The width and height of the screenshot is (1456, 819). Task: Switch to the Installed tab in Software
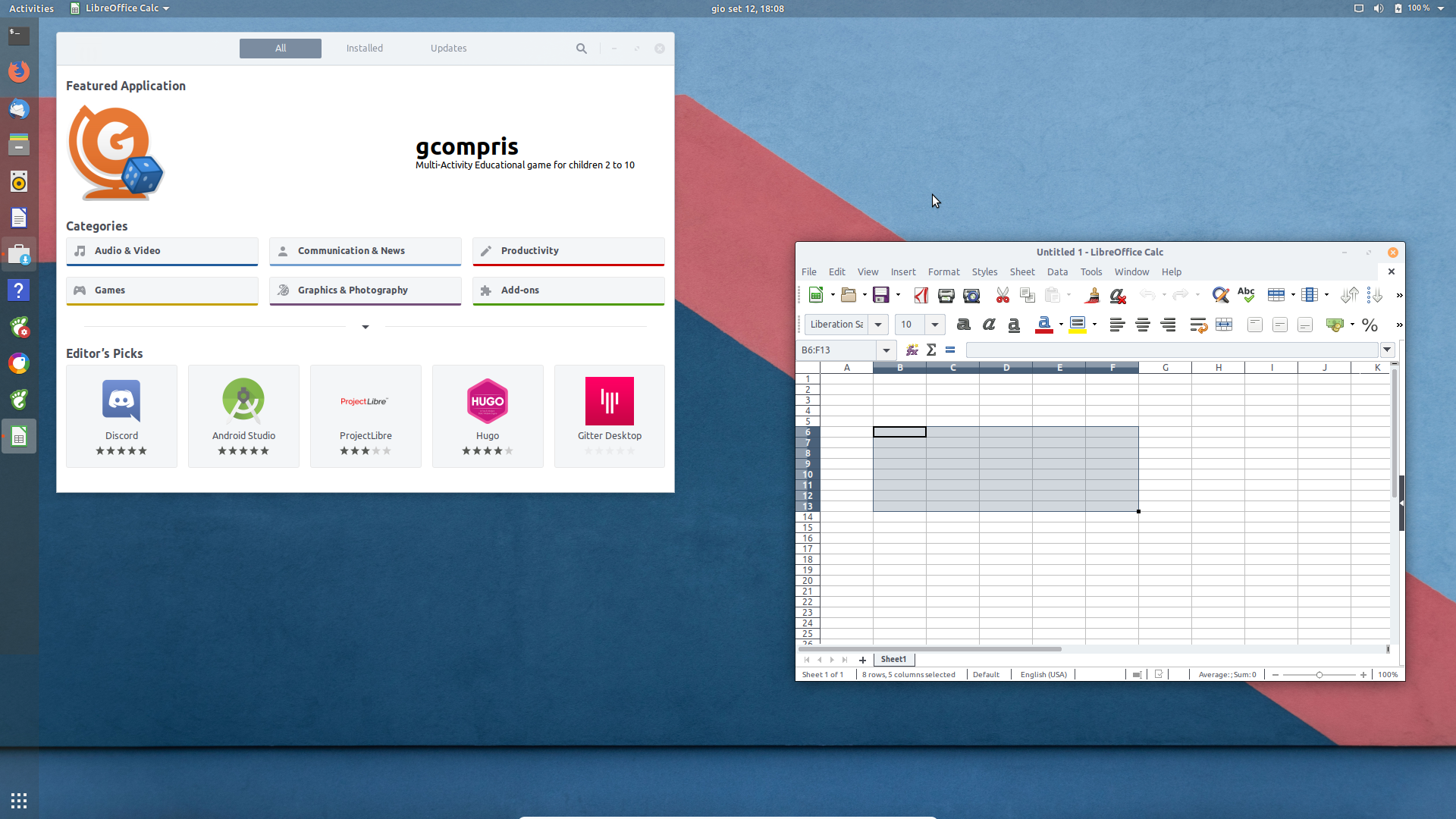[365, 49]
